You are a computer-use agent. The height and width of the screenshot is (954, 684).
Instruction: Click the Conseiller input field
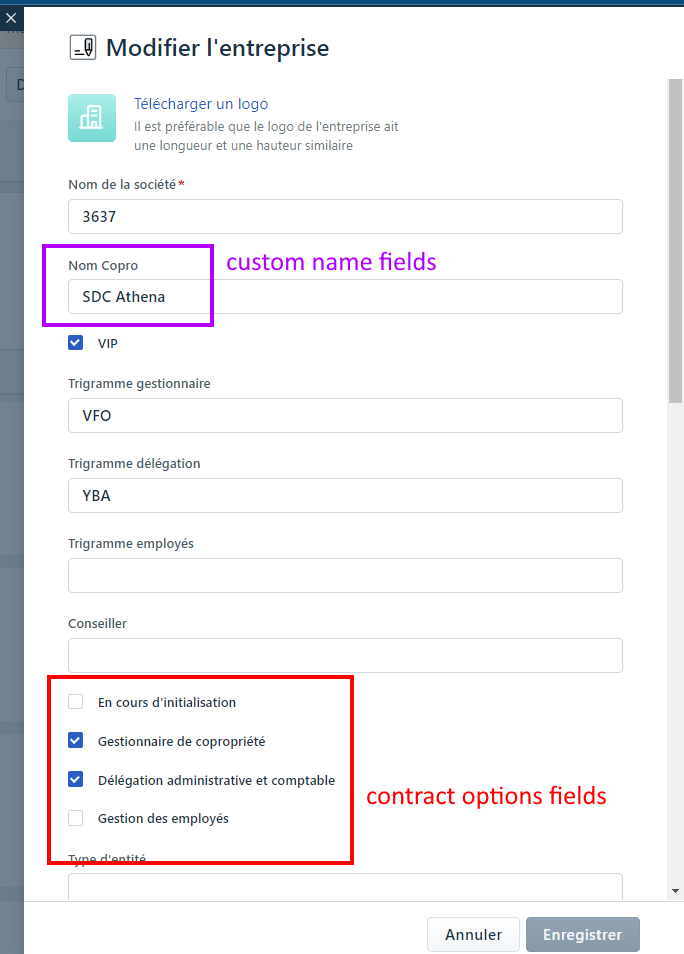point(345,655)
